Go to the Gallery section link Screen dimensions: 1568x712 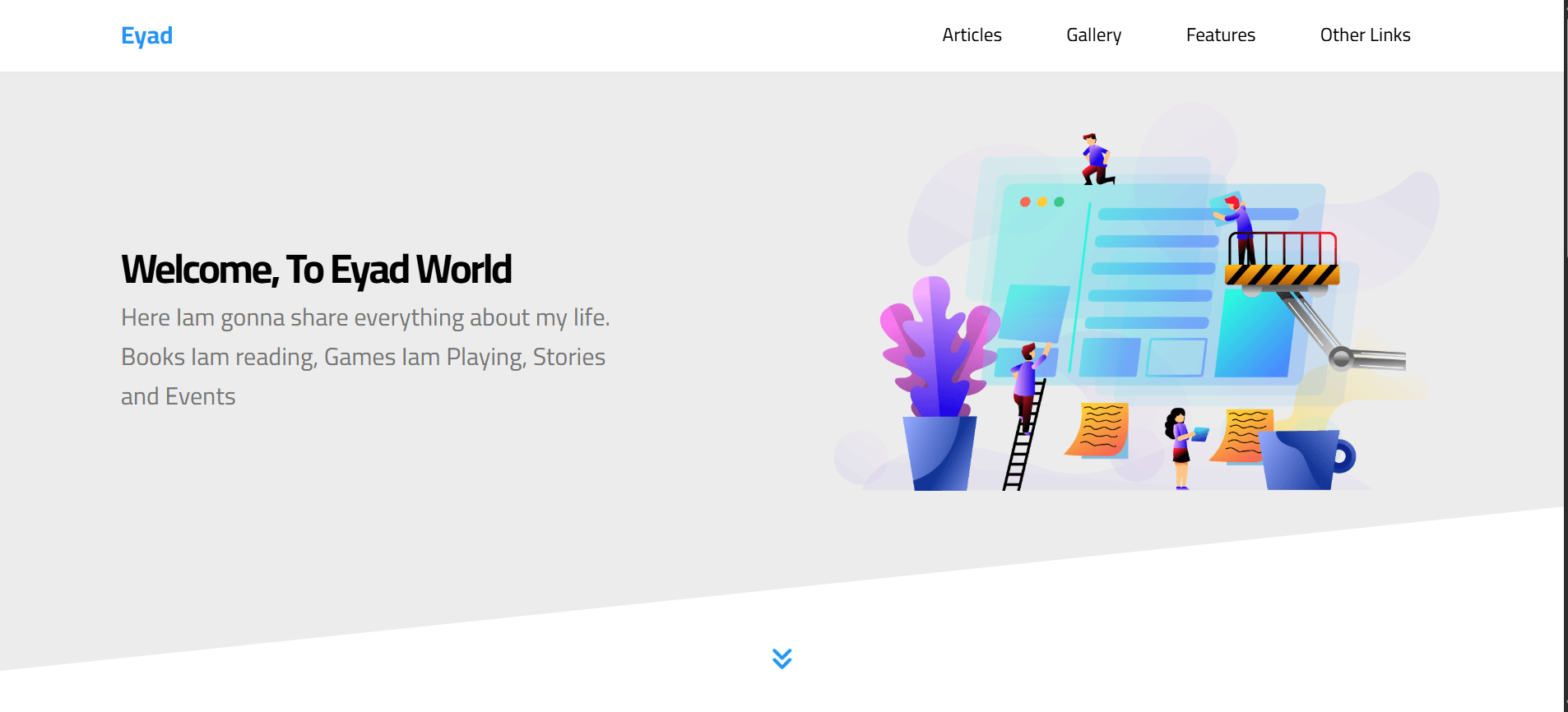[1093, 35]
